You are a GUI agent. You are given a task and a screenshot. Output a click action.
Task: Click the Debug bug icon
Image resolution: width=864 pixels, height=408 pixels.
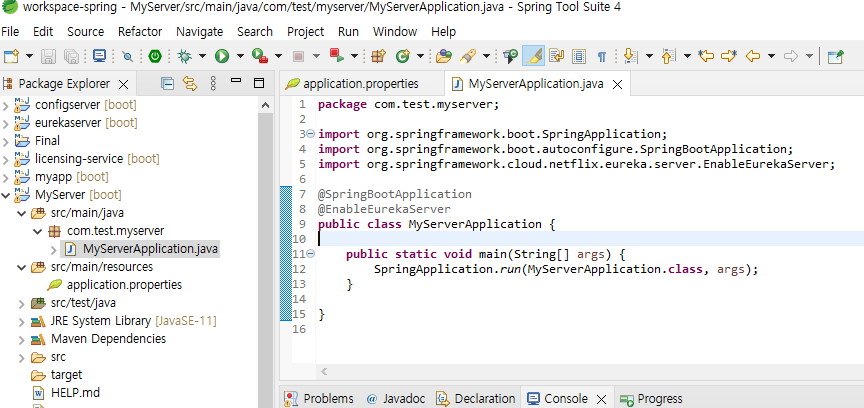pos(185,56)
